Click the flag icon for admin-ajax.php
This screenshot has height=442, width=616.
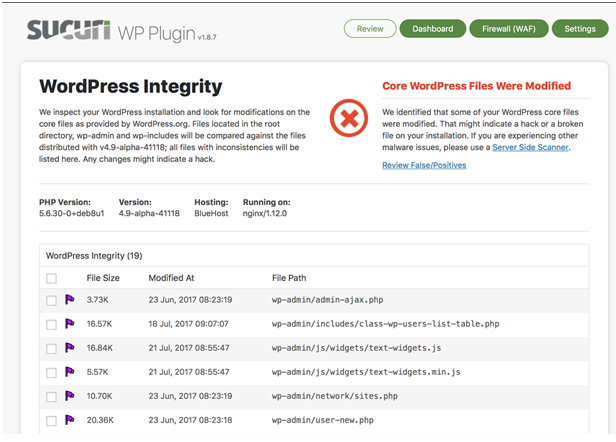pos(70,300)
